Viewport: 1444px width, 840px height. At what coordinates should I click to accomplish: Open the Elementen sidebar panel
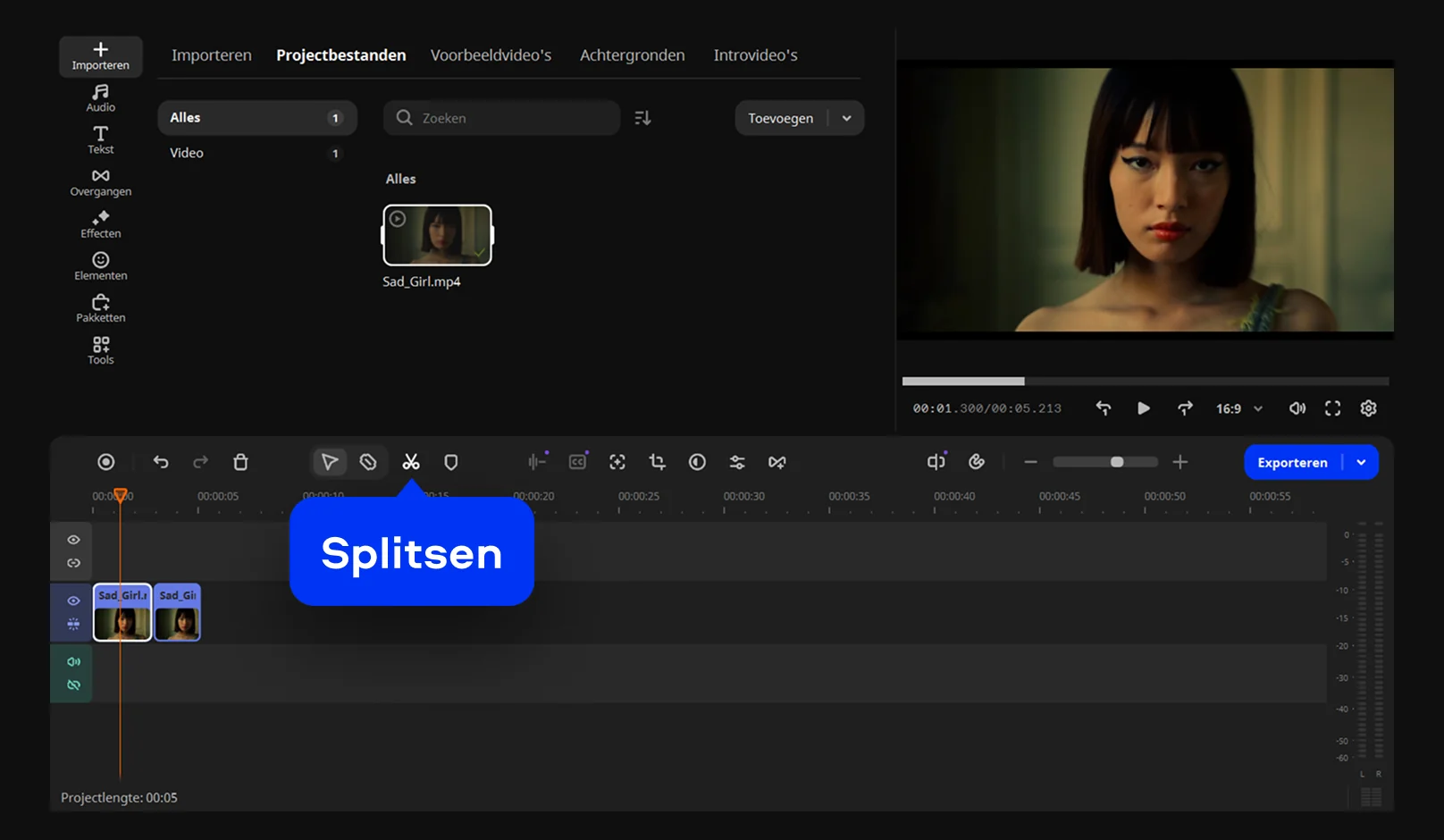(100, 266)
